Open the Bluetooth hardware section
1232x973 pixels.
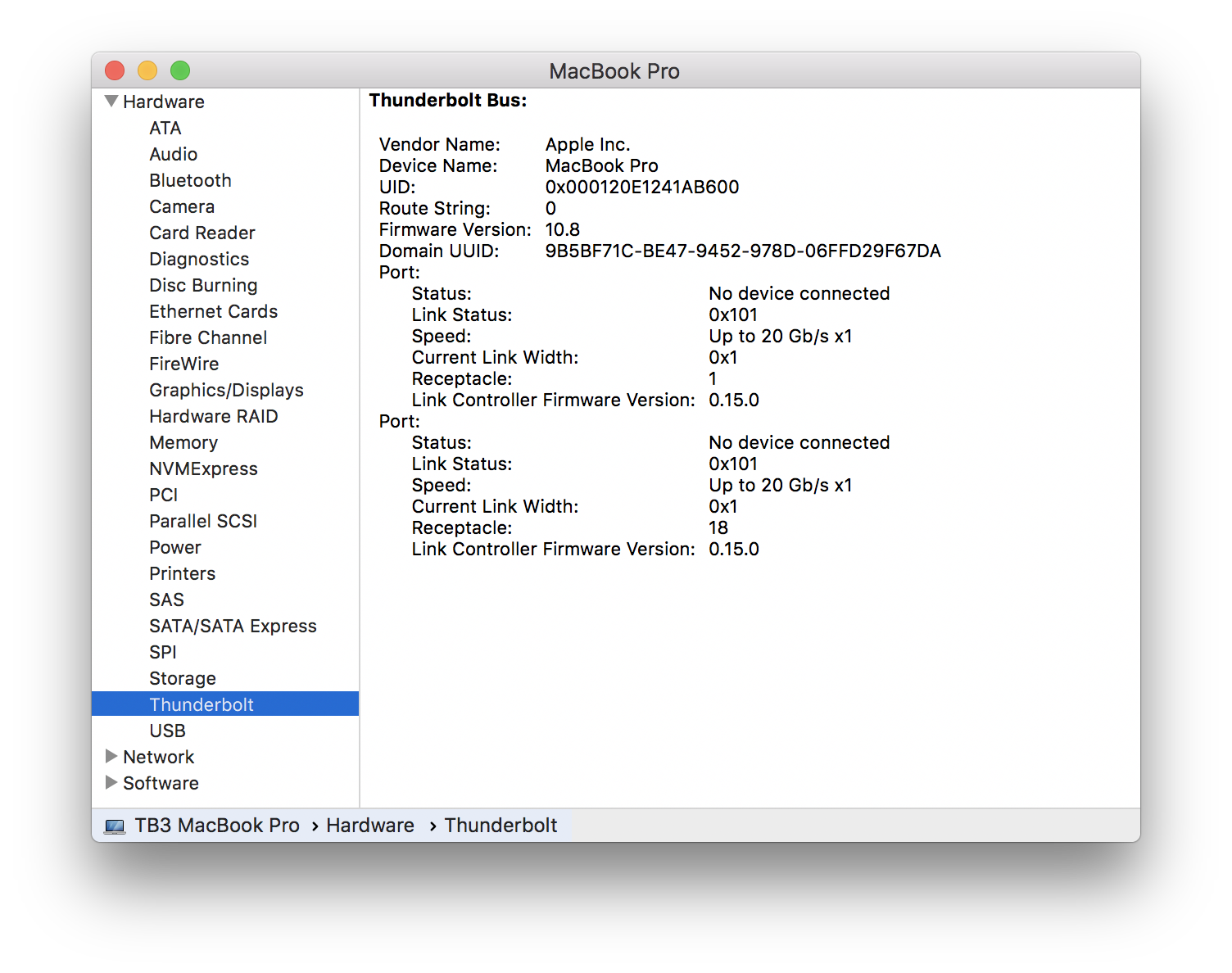click(190, 180)
